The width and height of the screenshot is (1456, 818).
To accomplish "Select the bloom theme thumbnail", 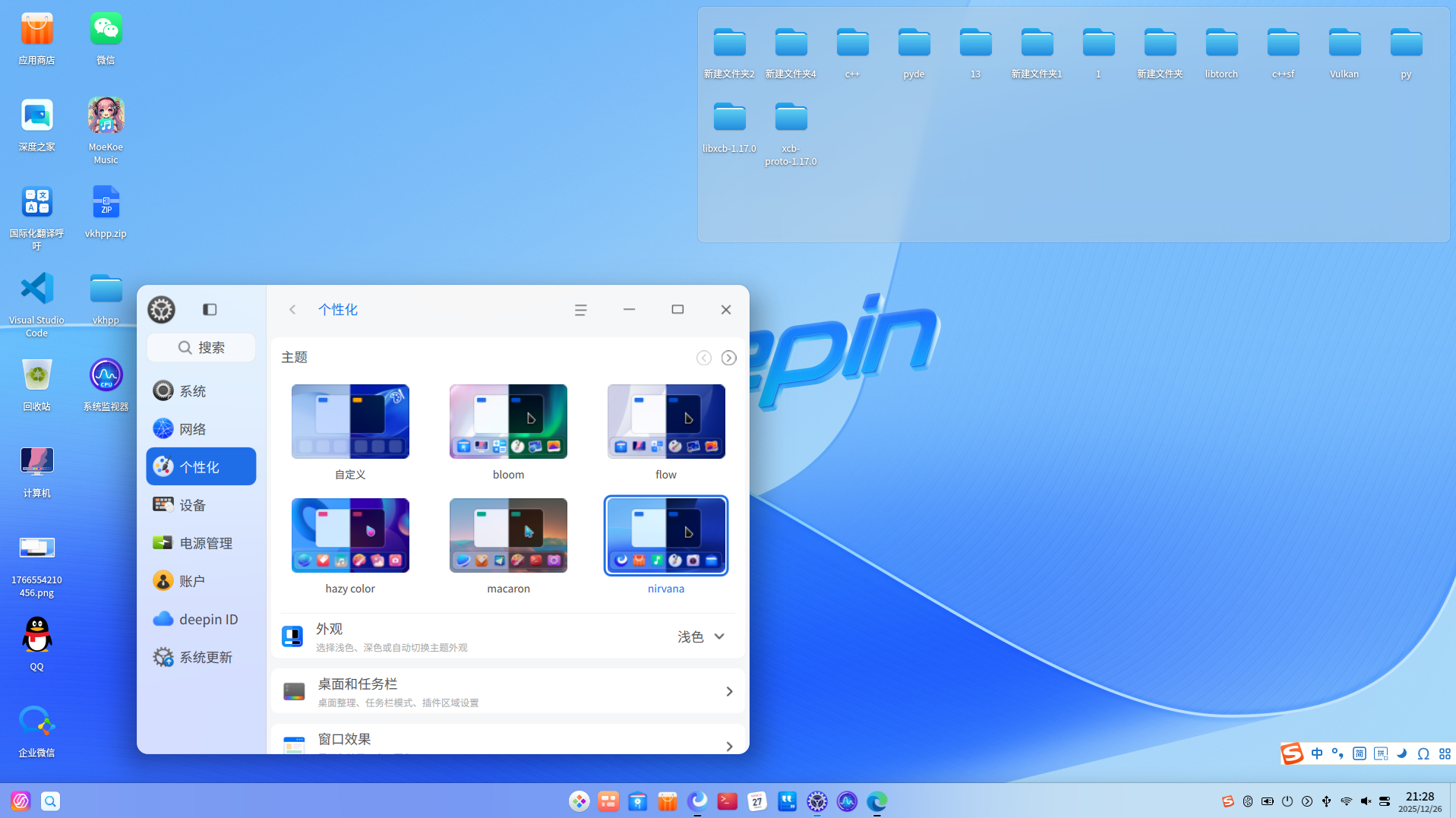I will 508,422.
